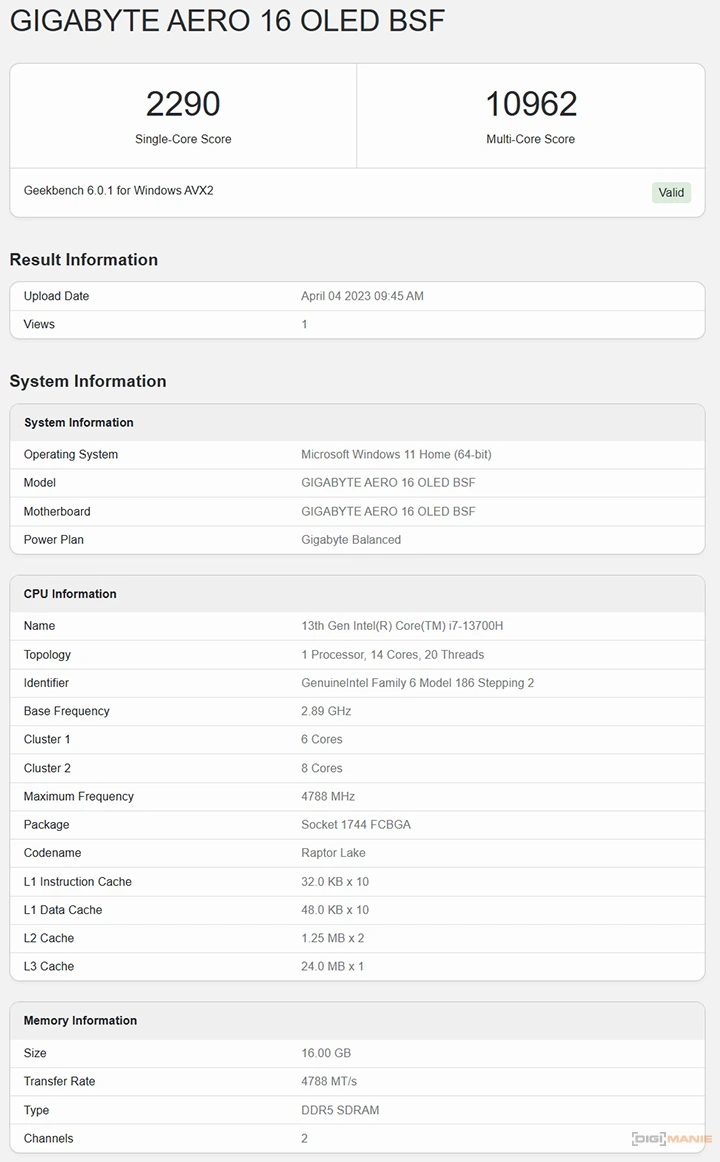This screenshot has width=720, height=1162.
Task: Click the Raptor Lake codename value
Action: [333, 853]
